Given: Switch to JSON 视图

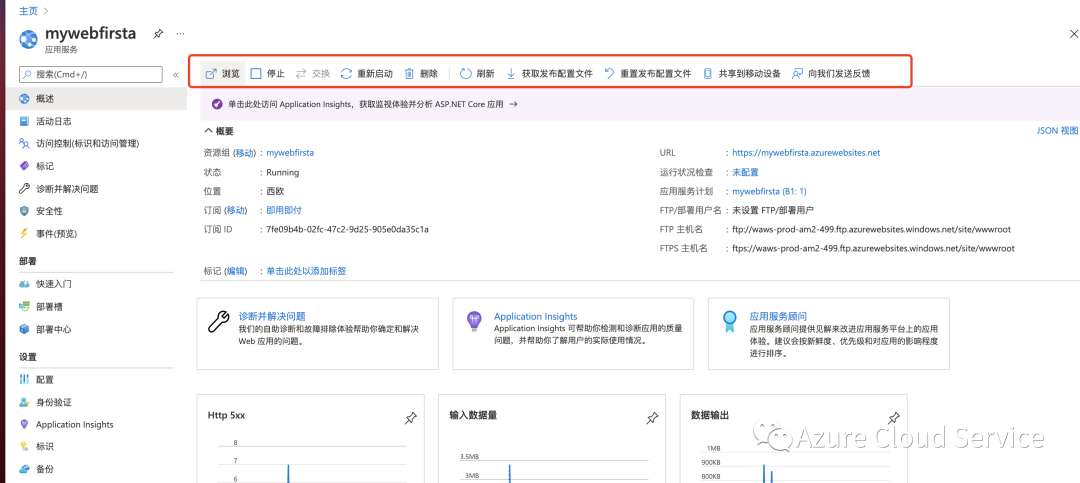Looking at the screenshot, I should [1057, 130].
